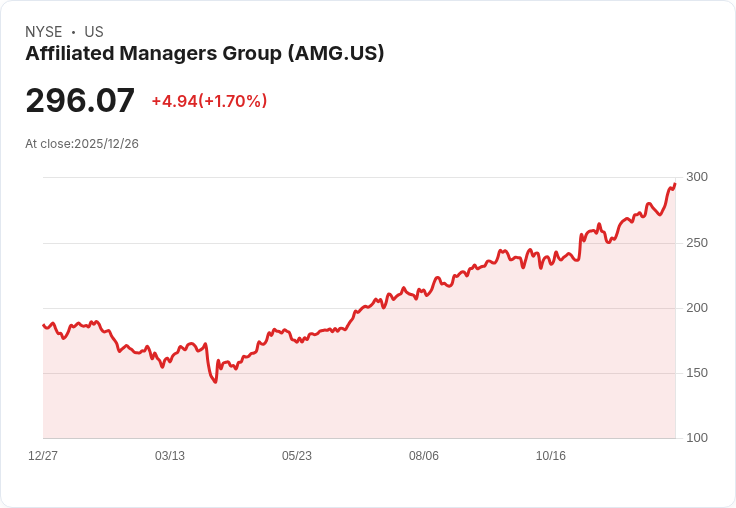Viewport: 736px width, 508px height.
Task: Select the US market label
Action: 94,32
